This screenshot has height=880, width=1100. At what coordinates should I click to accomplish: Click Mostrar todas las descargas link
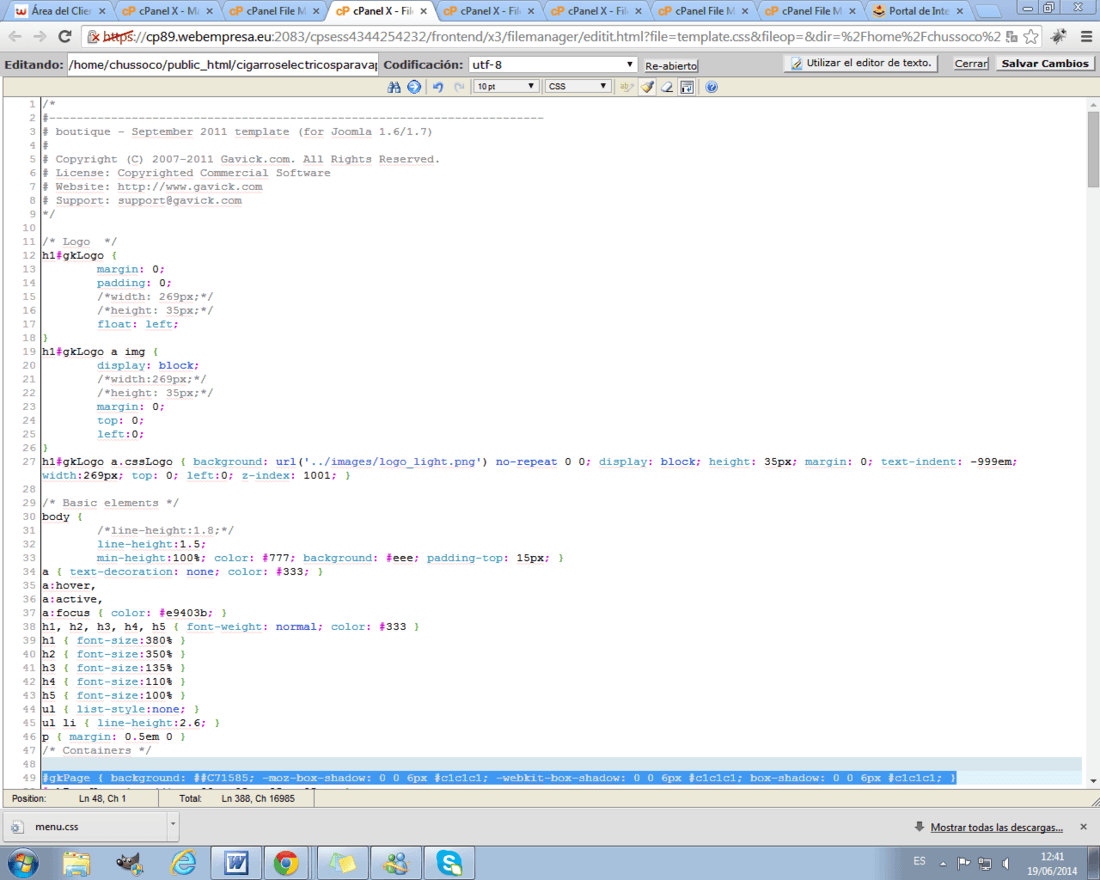[x=996, y=827]
